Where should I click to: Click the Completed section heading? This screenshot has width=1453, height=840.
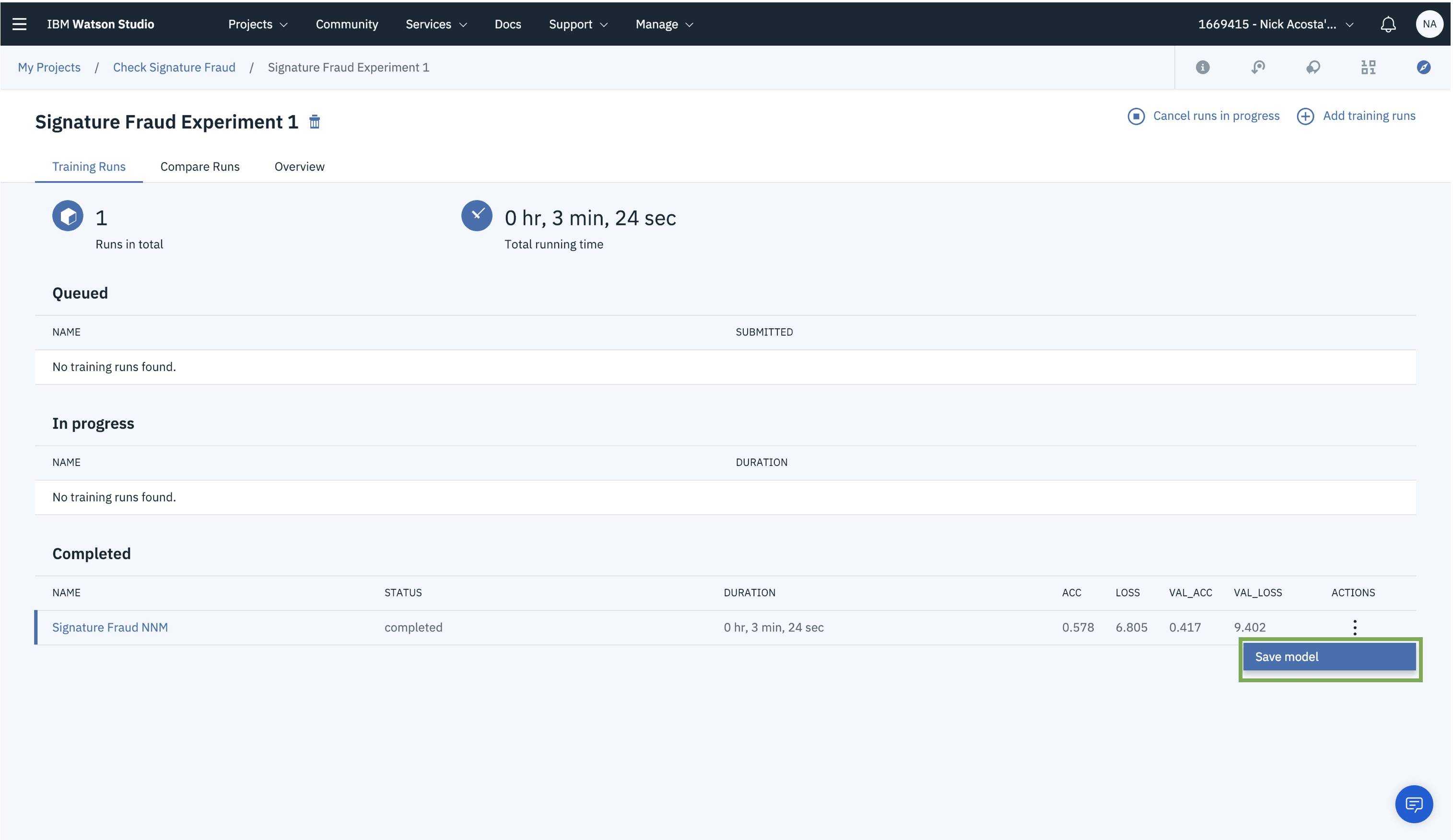pos(92,553)
